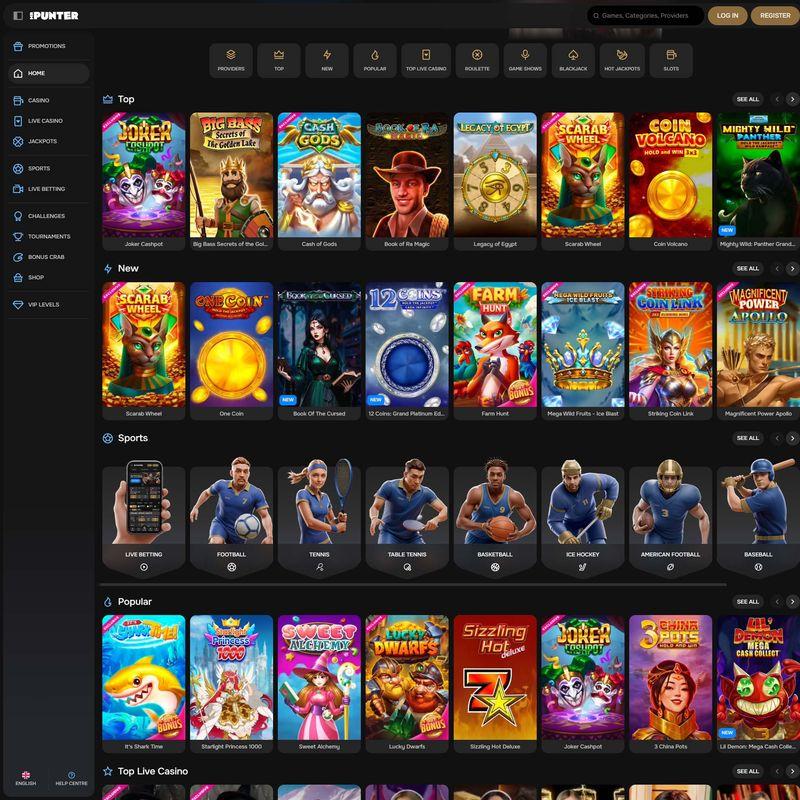This screenshot has width=800, height=800.
Task: Open Sports in the sidebar
Action: pos(47,168)
